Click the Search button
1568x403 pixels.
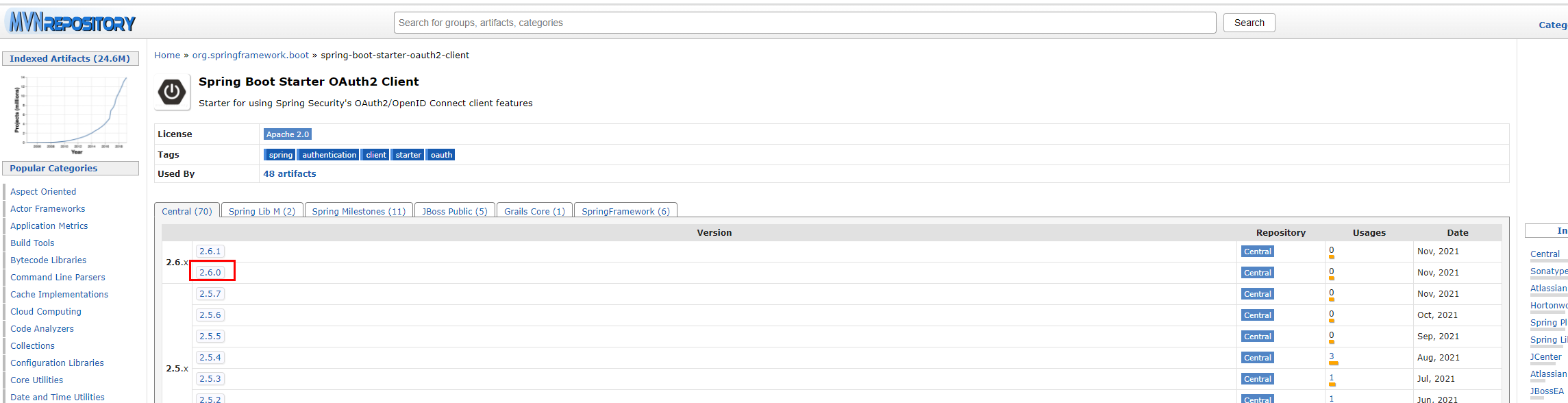pyautogui.click(x=1249, y=23)
